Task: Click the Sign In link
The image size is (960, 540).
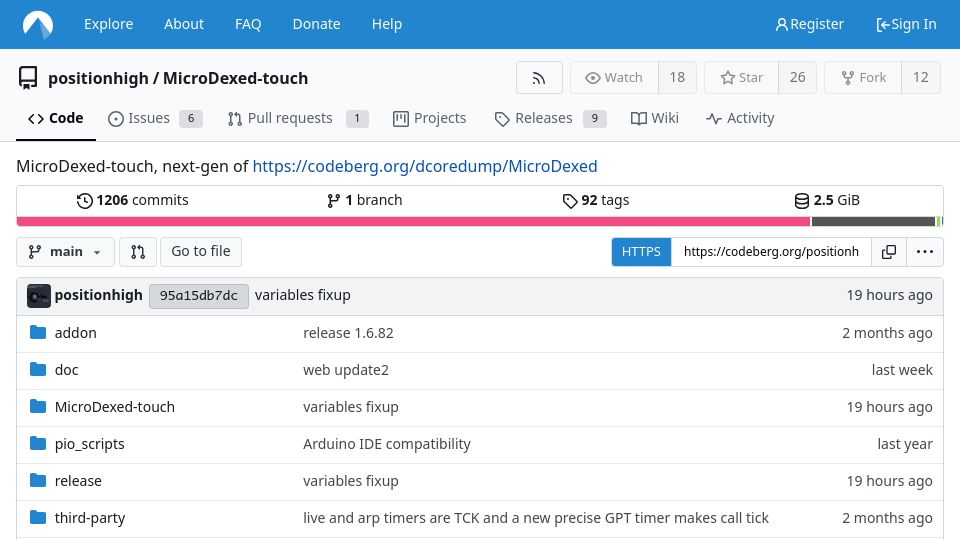Action: click(x=906, y=24)
